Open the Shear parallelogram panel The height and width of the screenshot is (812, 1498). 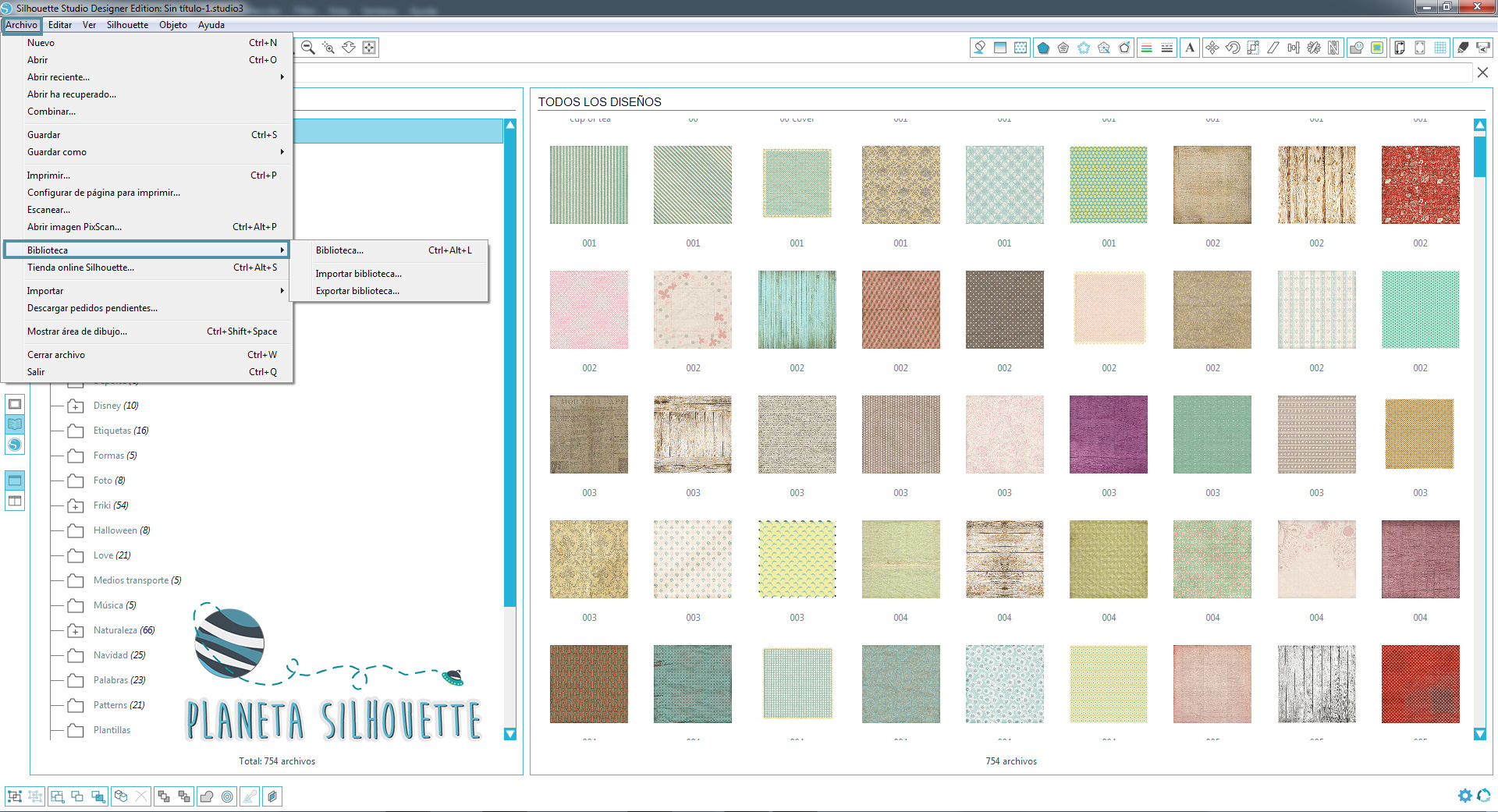coord(1273,48)
